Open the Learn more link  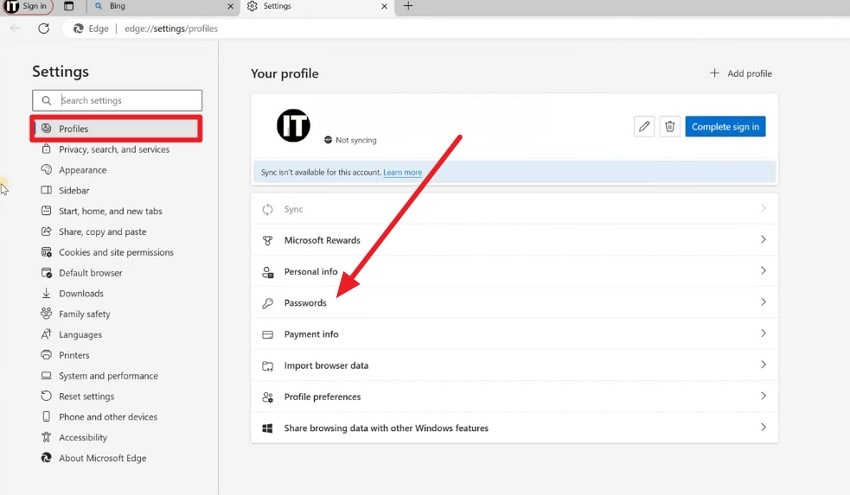(402, 172)
